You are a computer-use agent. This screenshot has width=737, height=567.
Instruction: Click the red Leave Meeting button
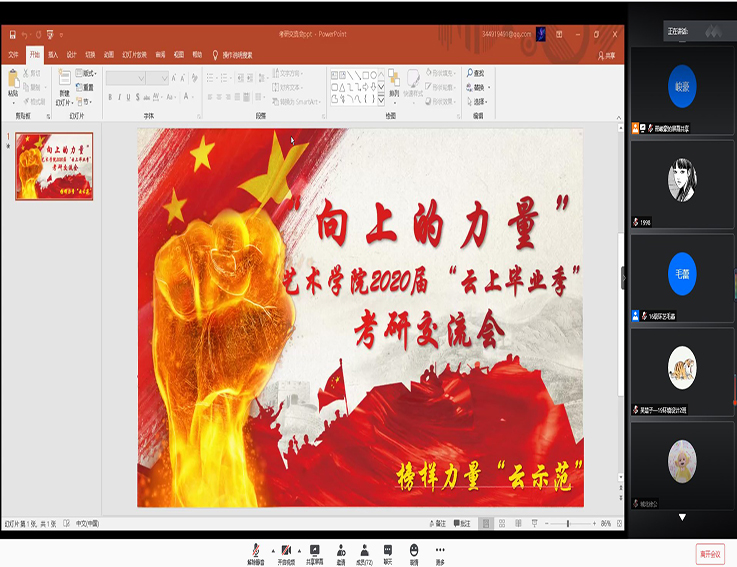coord(710,554)
